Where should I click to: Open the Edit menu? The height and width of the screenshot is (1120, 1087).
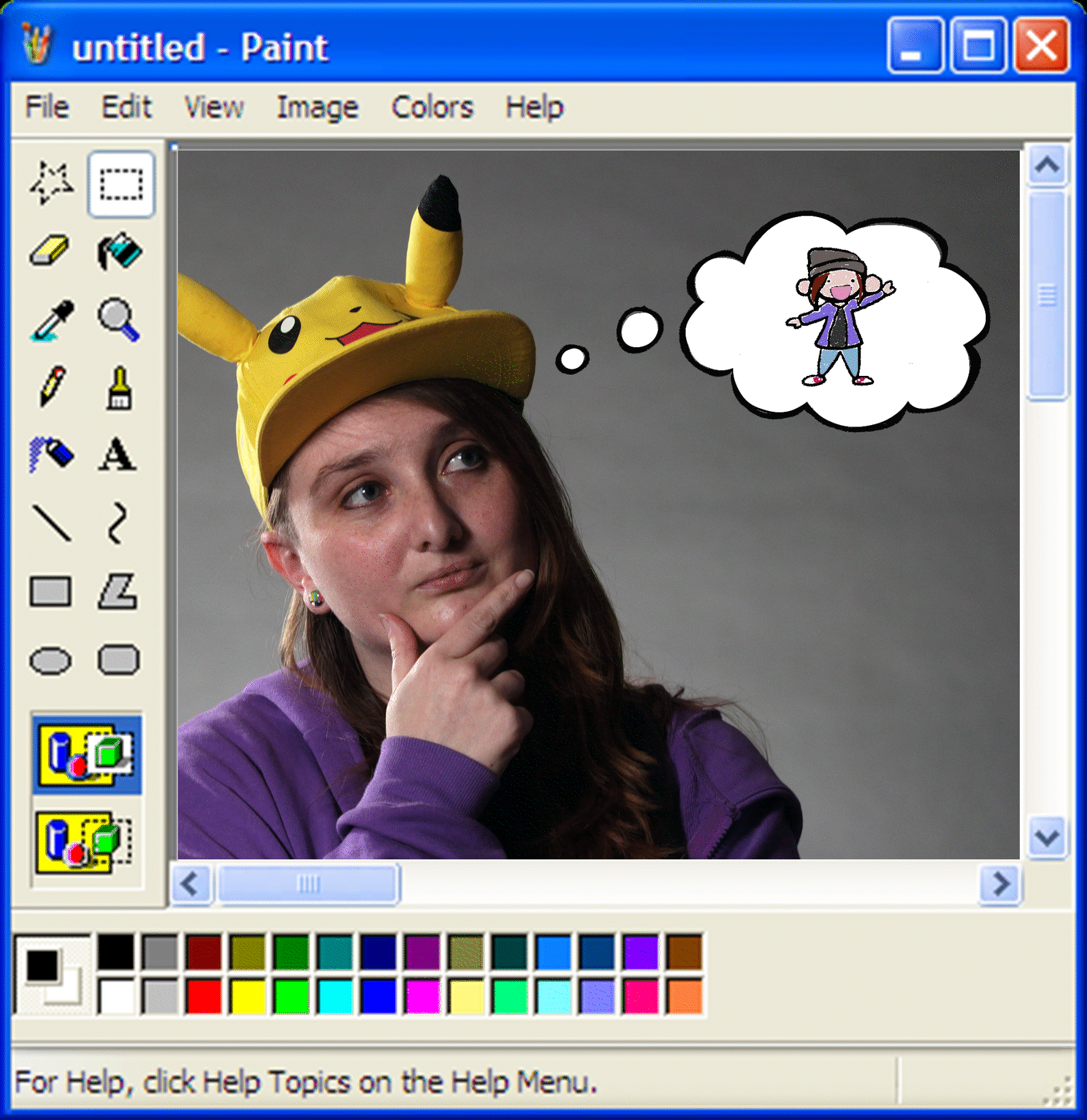coord(127,106)
